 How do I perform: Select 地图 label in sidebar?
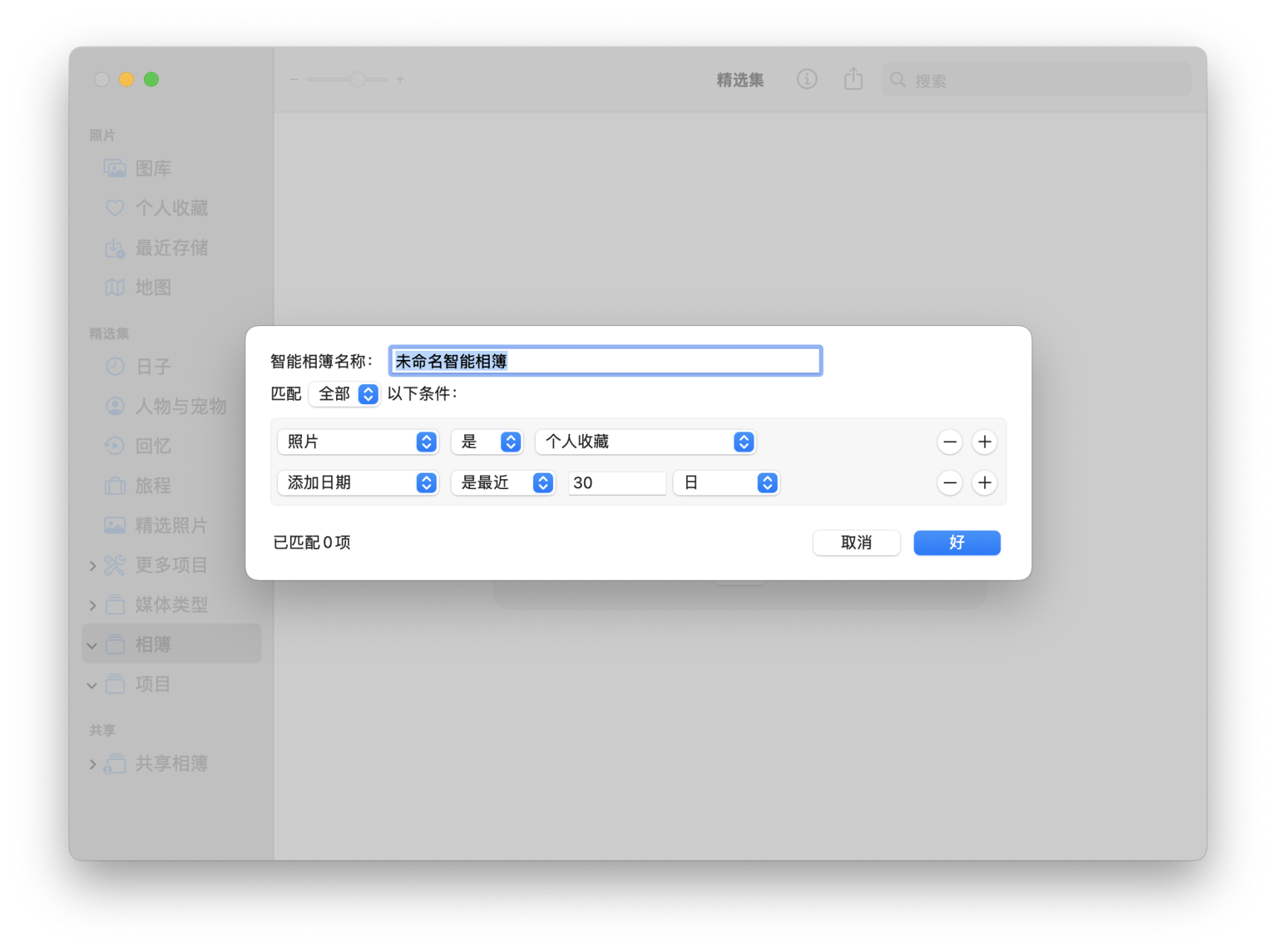point(153,287)
